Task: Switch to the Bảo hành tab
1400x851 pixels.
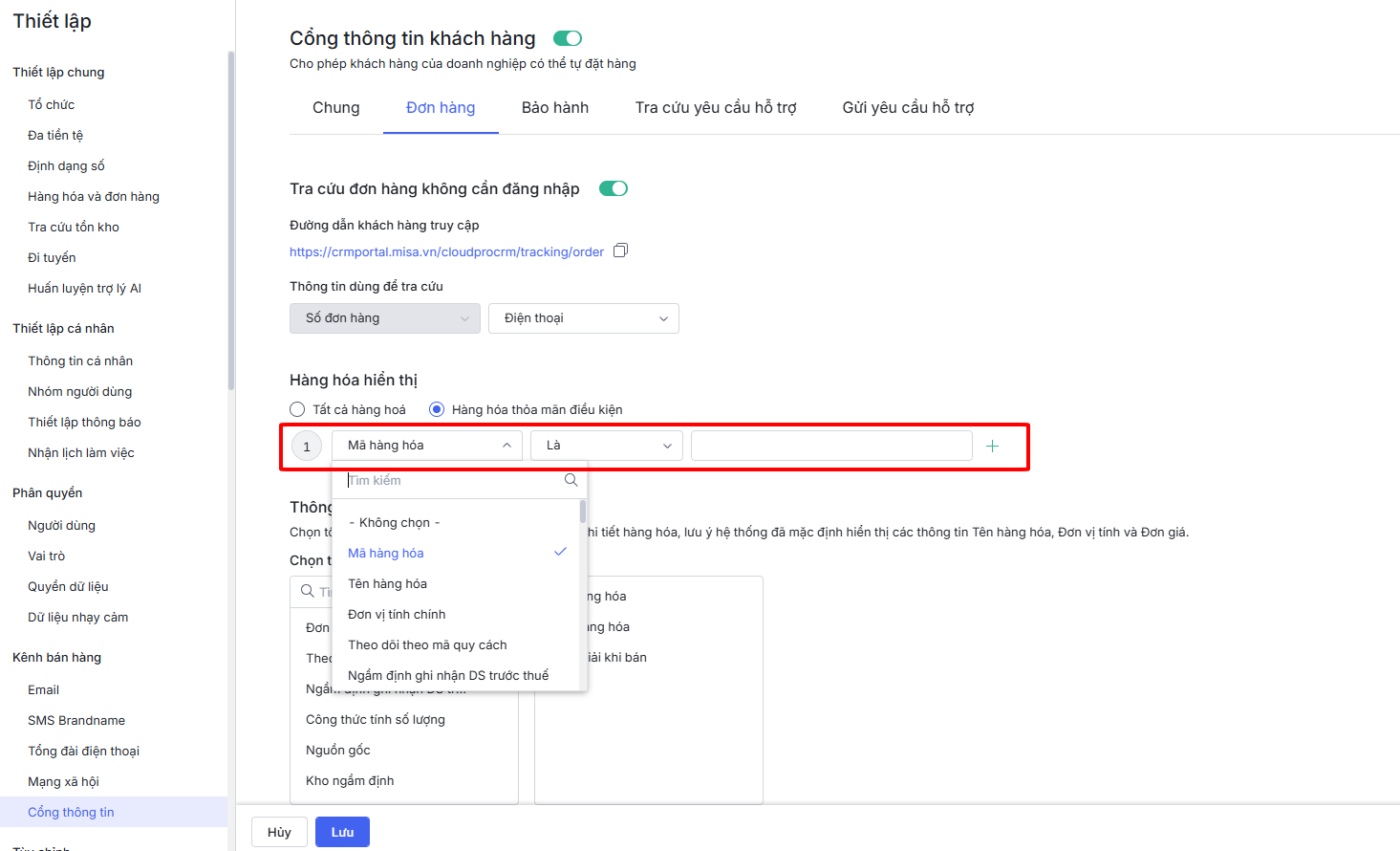Action: pos(555,108)
